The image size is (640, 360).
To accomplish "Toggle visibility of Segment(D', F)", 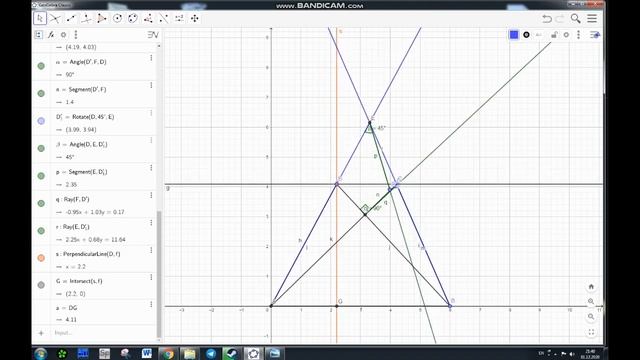I will pos(41,93).
